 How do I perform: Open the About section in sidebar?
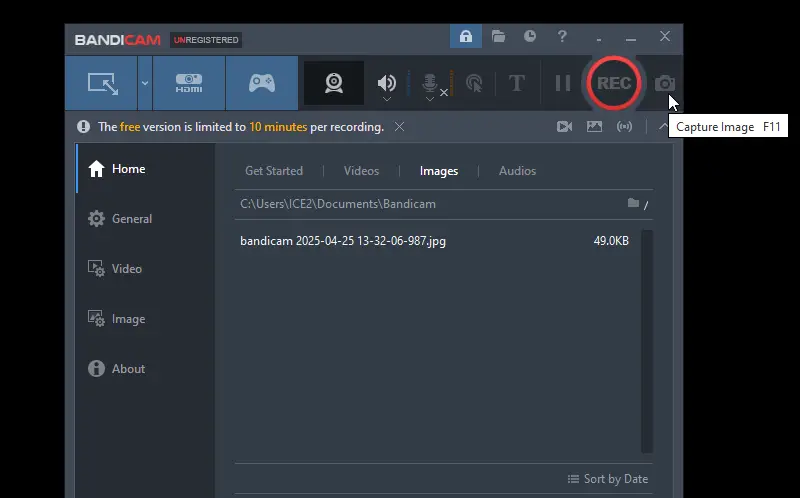click(146, 369)
